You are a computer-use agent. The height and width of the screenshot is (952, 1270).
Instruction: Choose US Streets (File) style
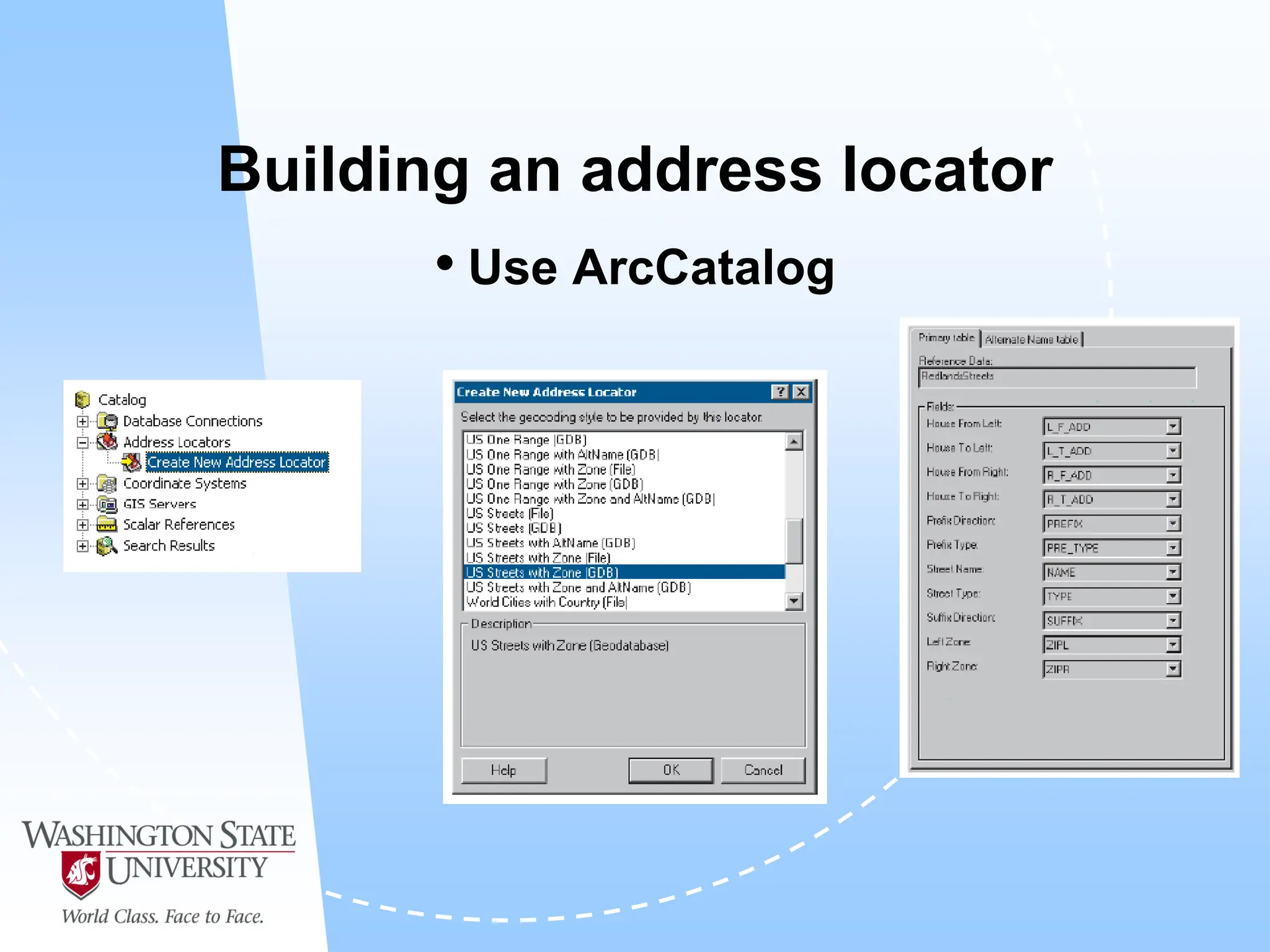[624, 514]
